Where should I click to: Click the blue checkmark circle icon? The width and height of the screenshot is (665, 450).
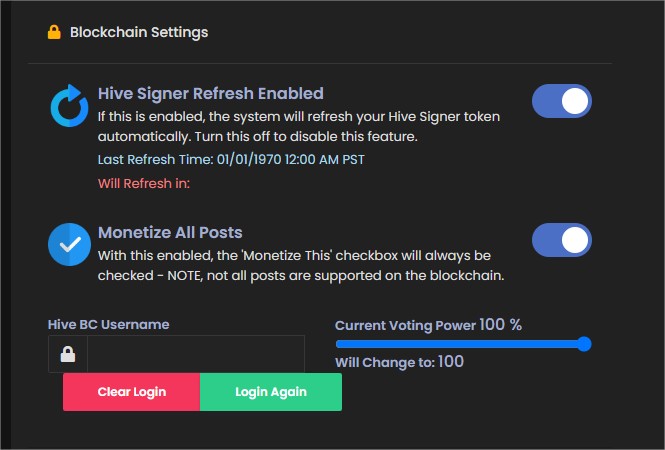69,244
